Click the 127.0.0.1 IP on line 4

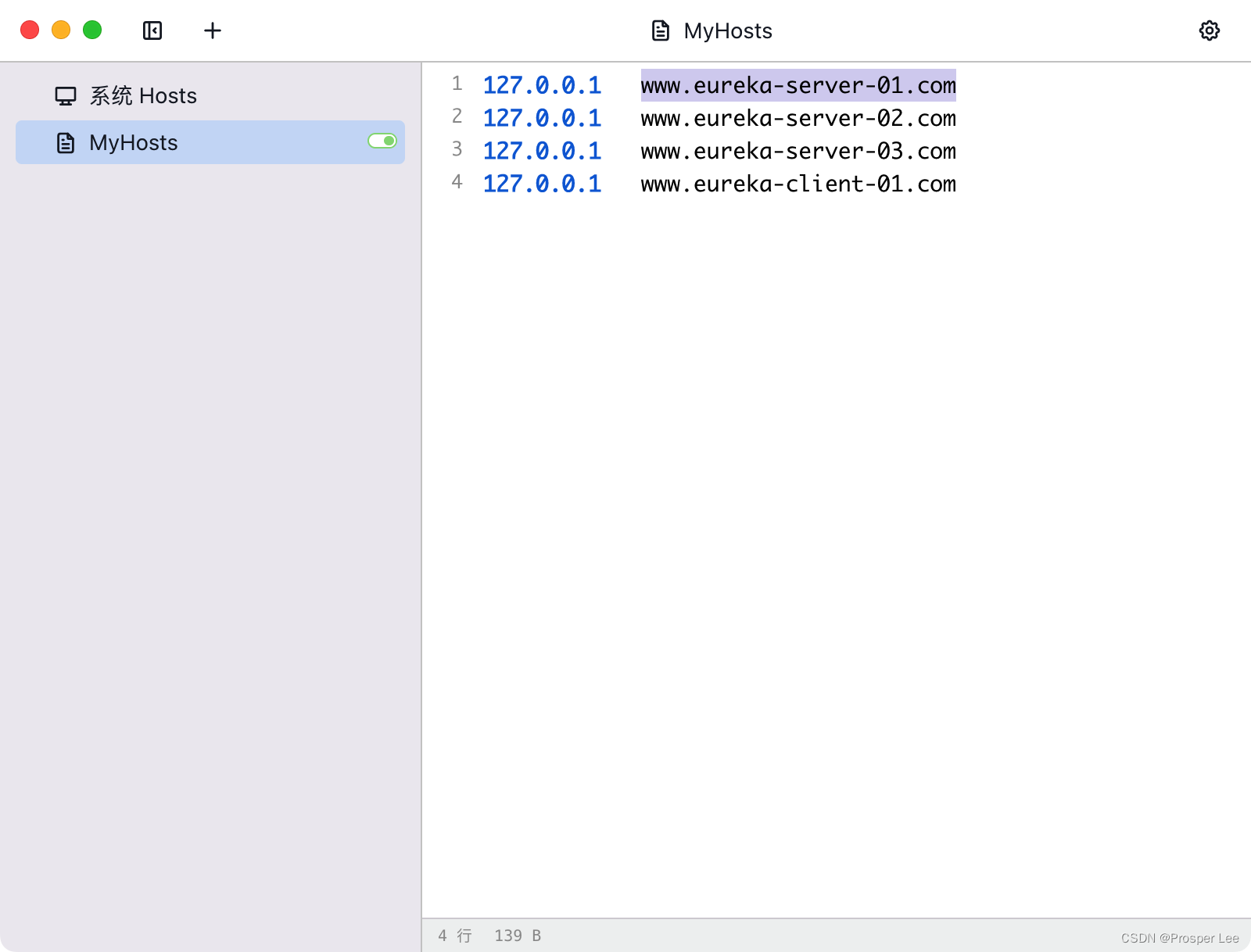[542, 184]
